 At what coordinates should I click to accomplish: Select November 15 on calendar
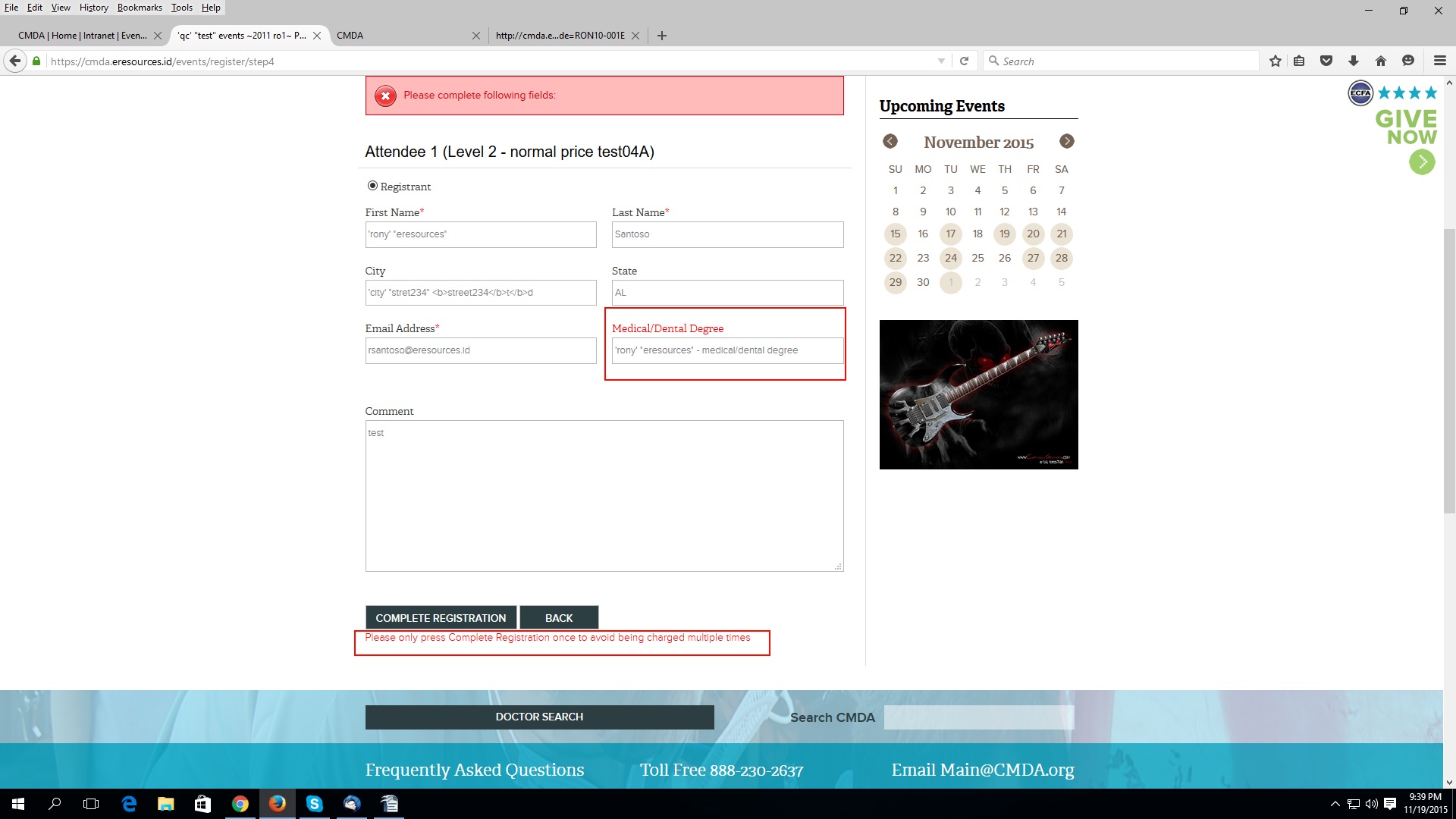(896, 234)
